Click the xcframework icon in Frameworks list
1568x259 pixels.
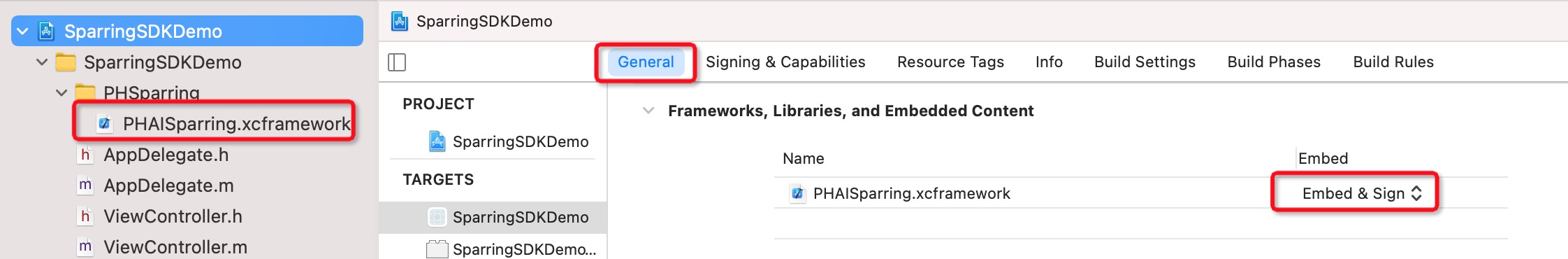(x=797, y=193)
